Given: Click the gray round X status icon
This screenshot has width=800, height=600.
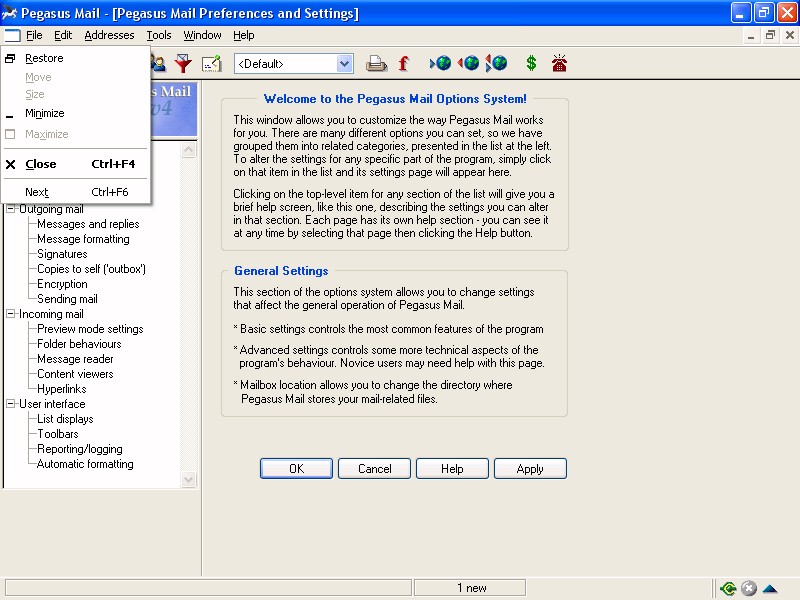Looking at the screenshot, I should [749, 588].
